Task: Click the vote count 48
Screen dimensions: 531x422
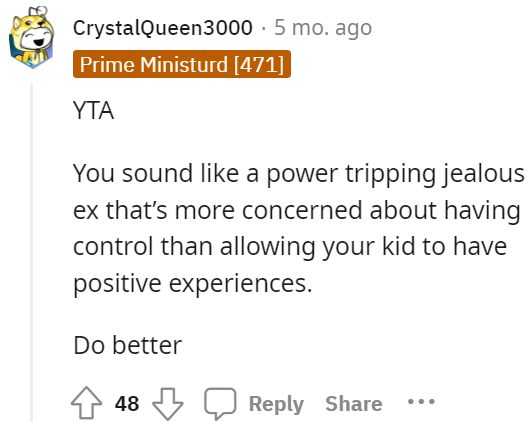Action: pyautogui.click(x=127, y=403)
